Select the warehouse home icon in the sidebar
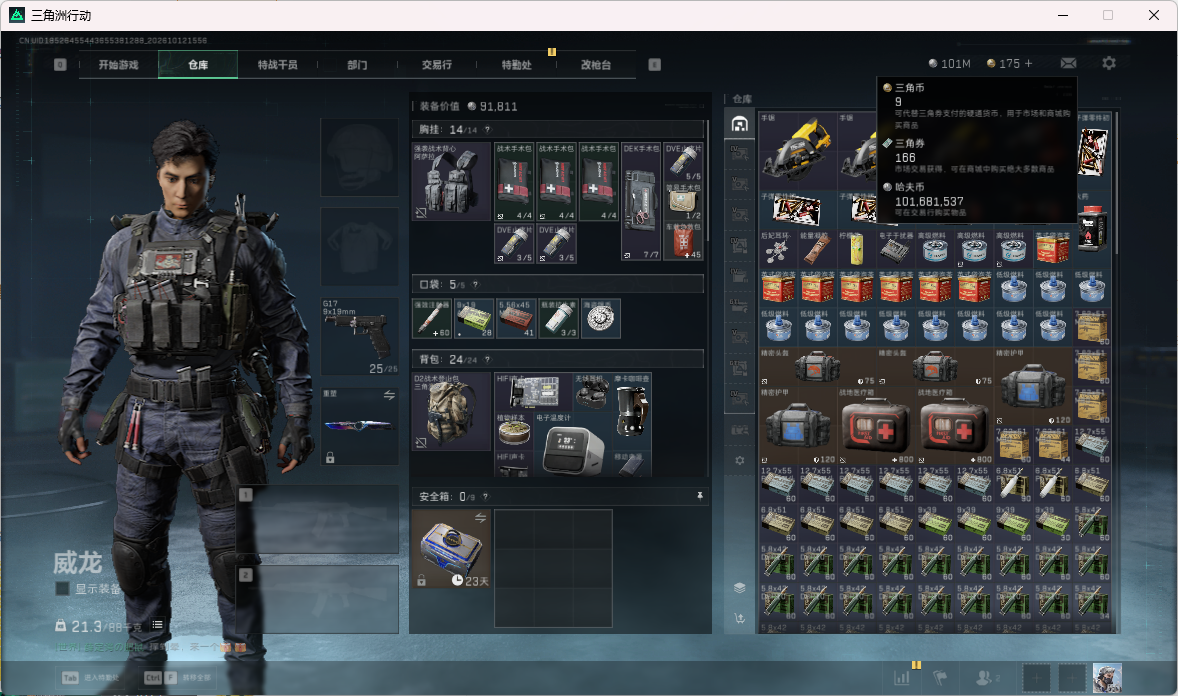Image resolution: width=1178 pixels, height=696 pixels. [x=739, y=124]
